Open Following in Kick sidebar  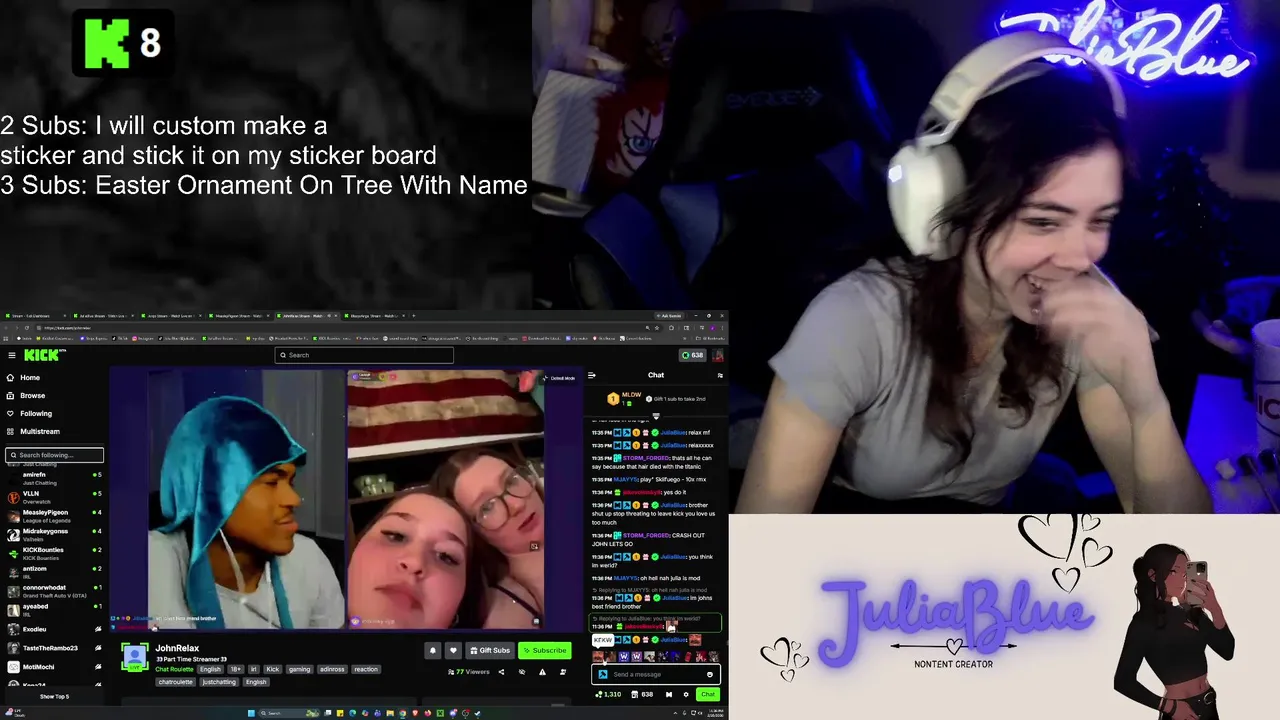coord(28,413)
